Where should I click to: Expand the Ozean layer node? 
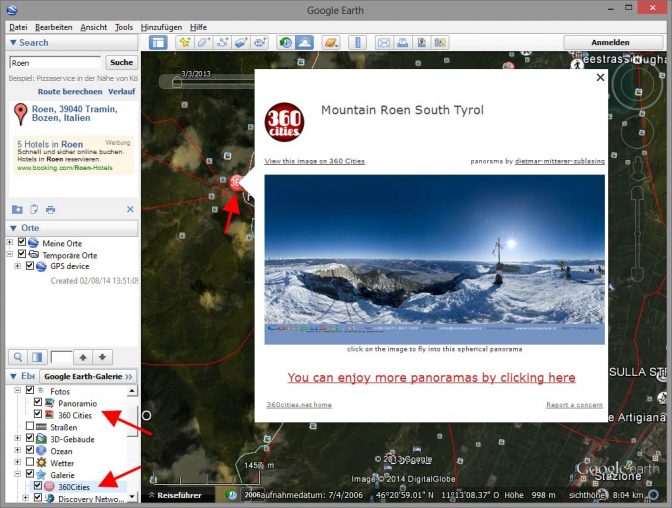(18, 450)
